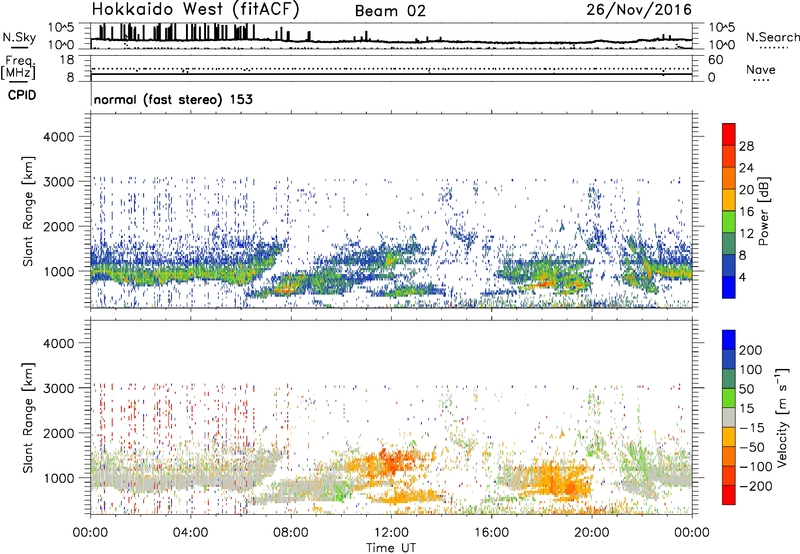The width and height of the screenshot is (800, 554).
Task: Click the N.Search legend label
Action: click(x=772, y=37)
